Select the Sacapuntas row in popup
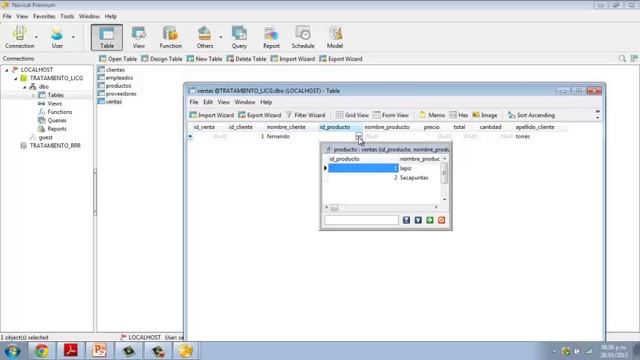 [383, 178]
